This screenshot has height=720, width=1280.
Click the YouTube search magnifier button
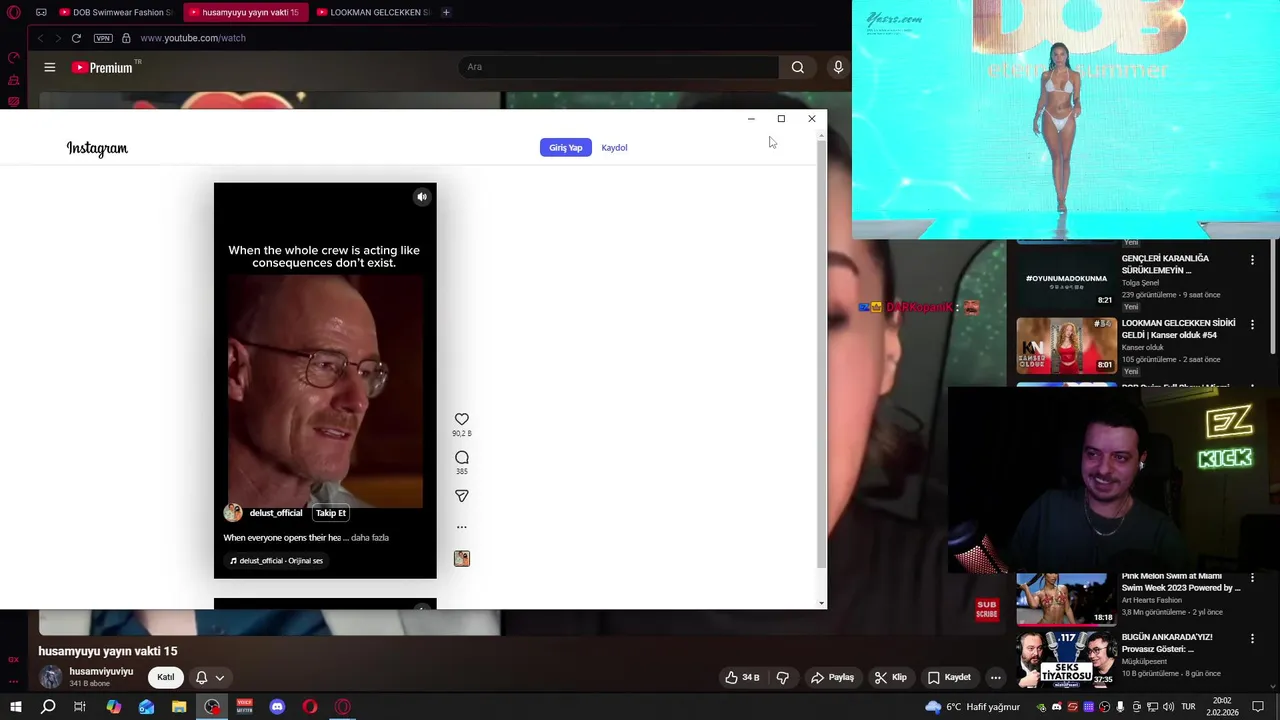coord(797,67)
